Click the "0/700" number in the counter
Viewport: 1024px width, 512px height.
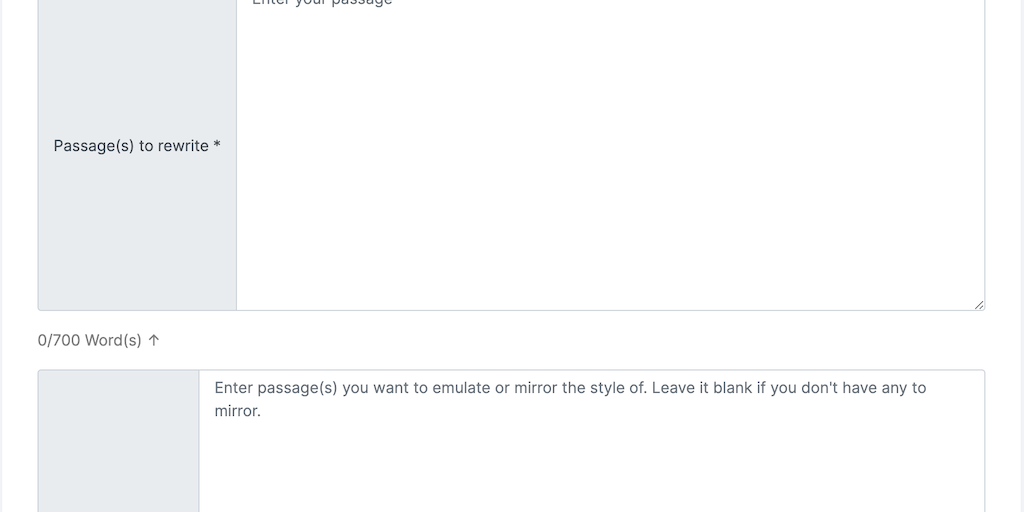point(59,341)
